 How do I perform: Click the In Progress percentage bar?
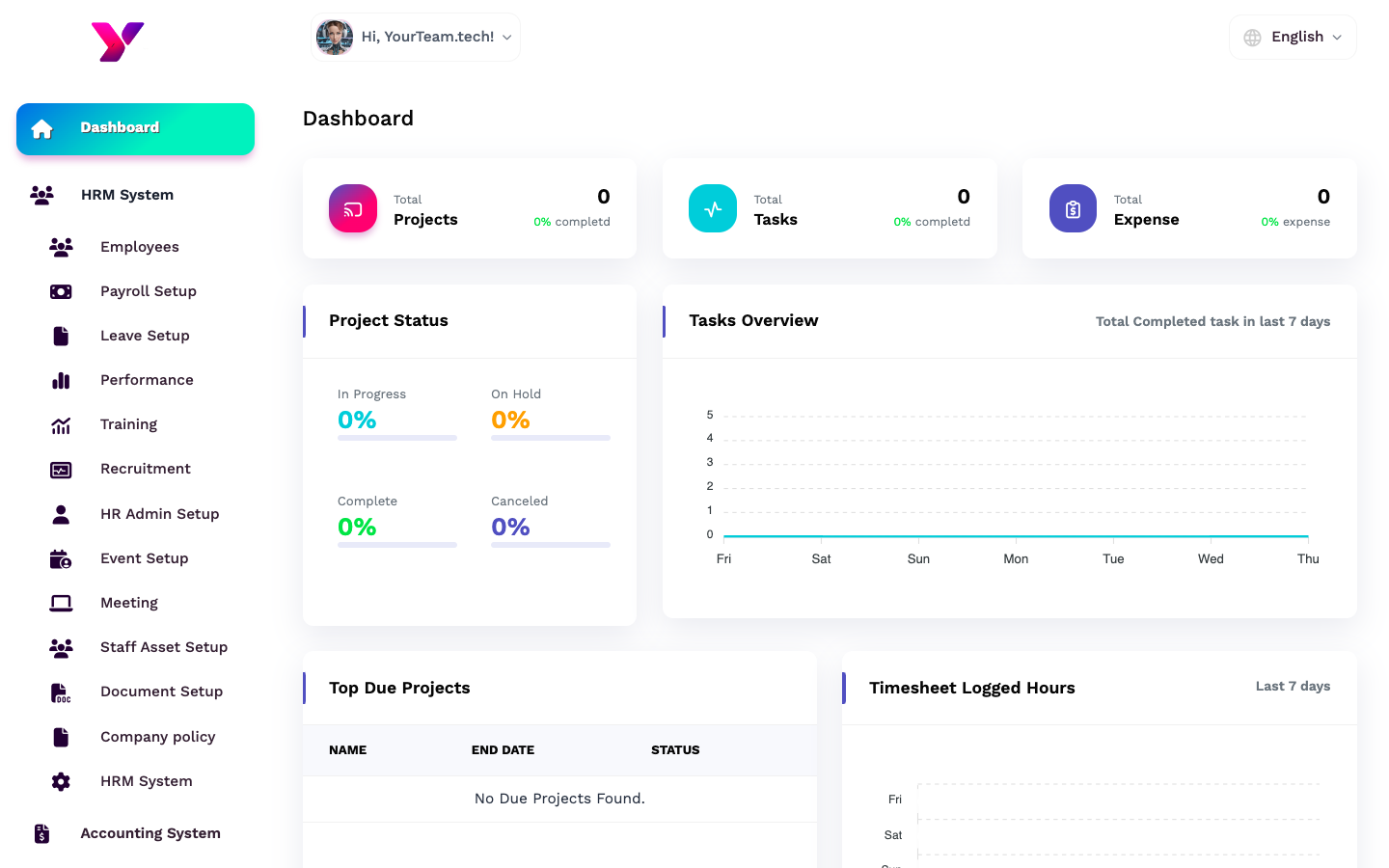pyautogui.click(x=396, y=438)
